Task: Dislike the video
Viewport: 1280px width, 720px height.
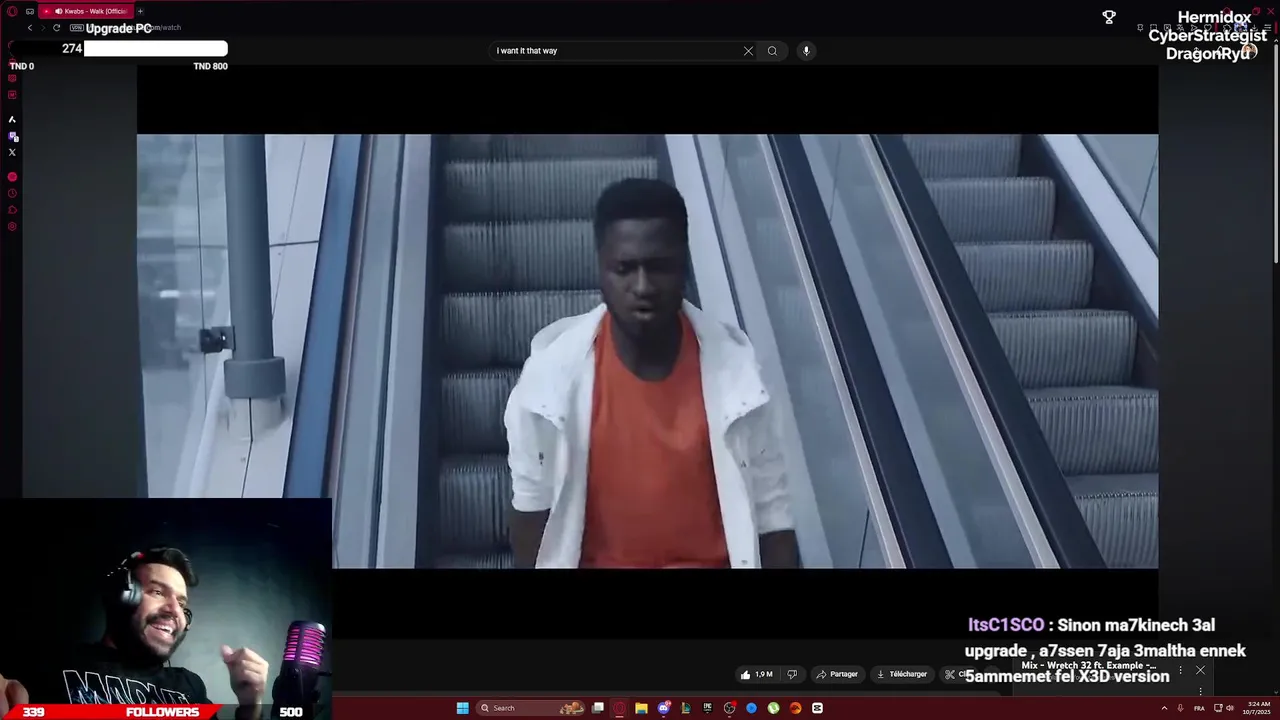Action: [792, 674]
